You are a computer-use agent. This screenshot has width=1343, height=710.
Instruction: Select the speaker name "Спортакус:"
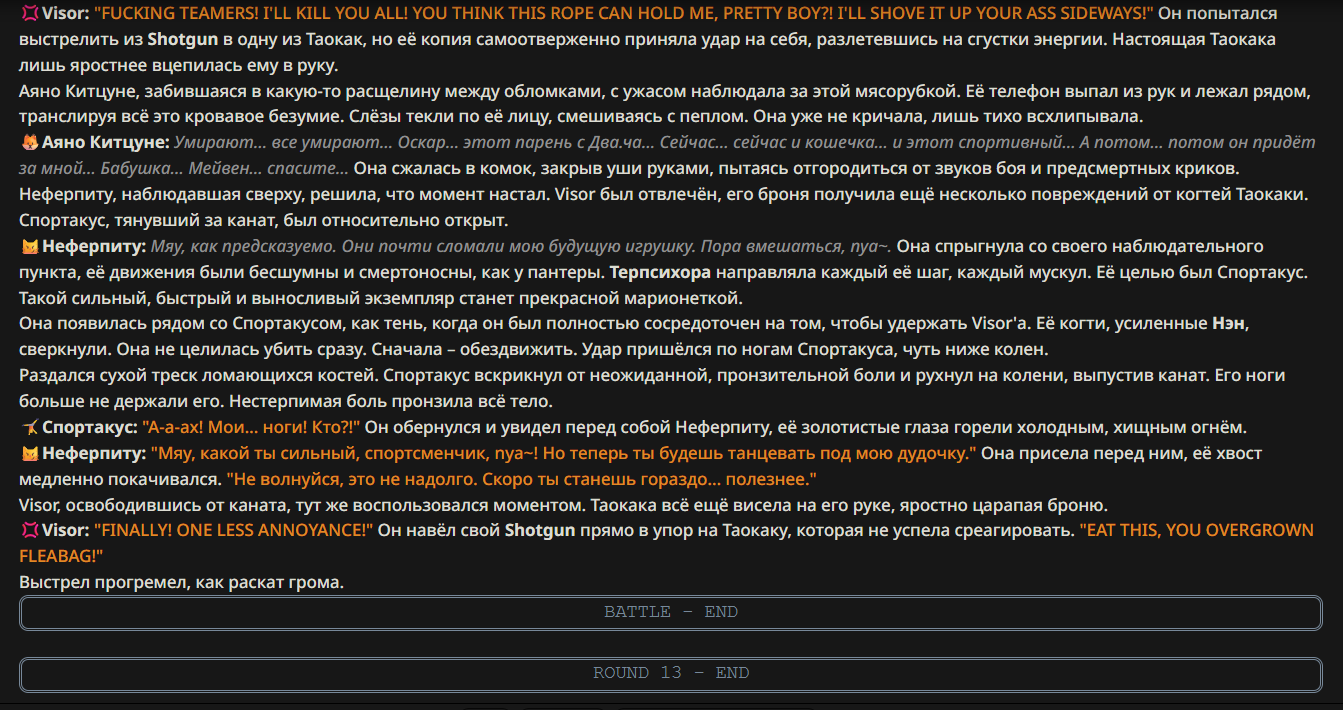tap(90, 428)
